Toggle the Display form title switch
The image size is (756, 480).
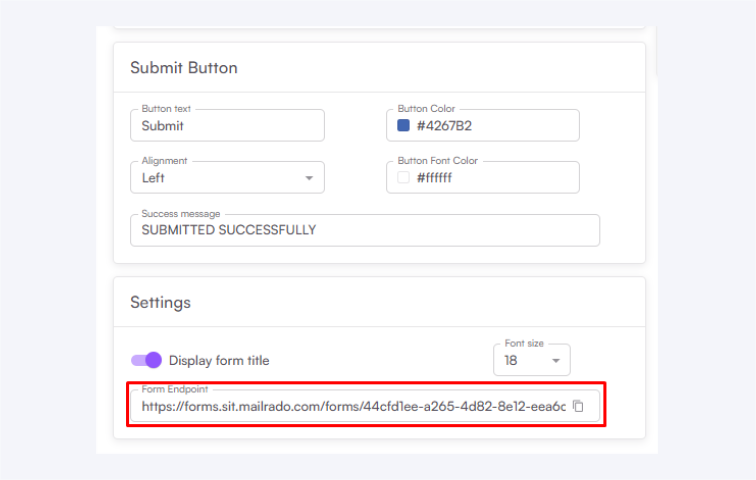point(146,360)
